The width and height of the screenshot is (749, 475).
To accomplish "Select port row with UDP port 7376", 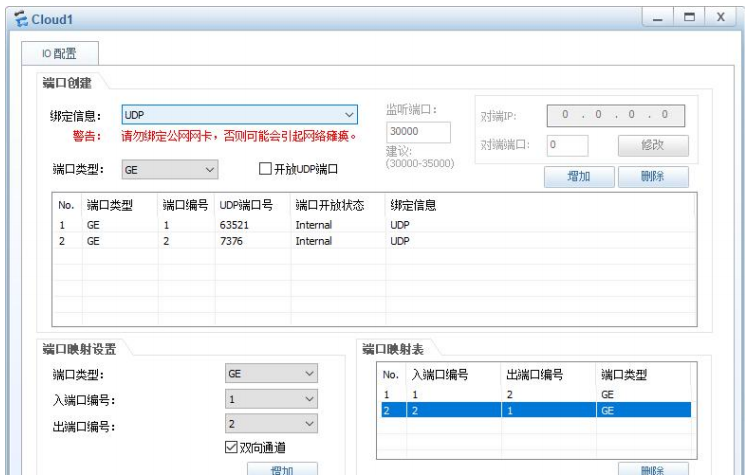I will point(374,241).
